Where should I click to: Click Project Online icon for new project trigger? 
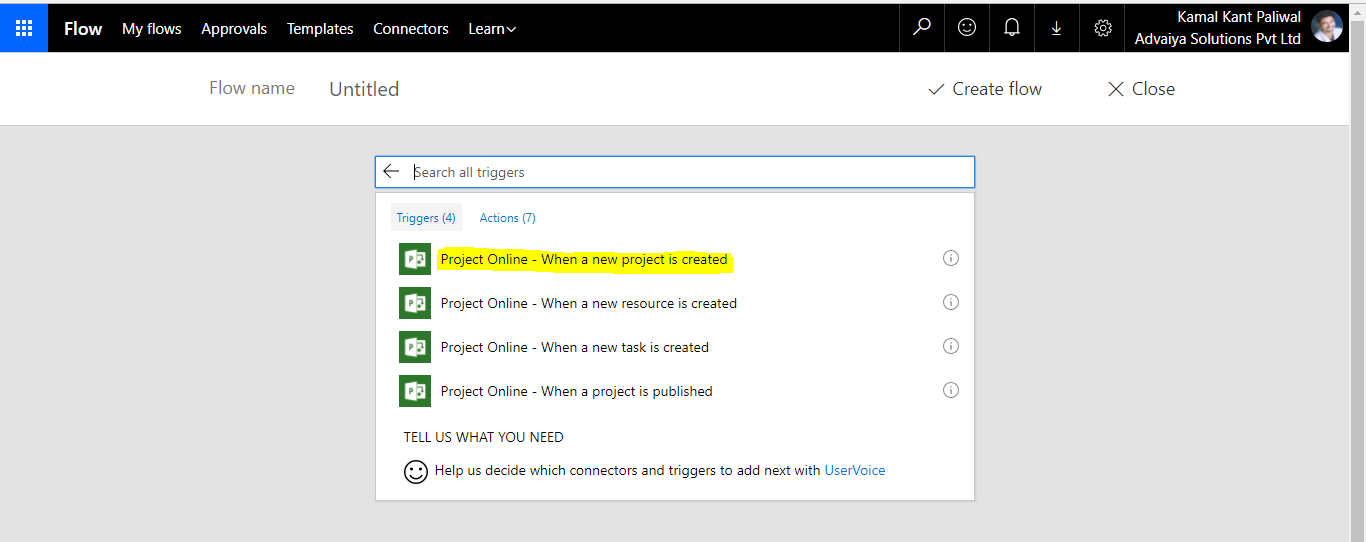415,259
